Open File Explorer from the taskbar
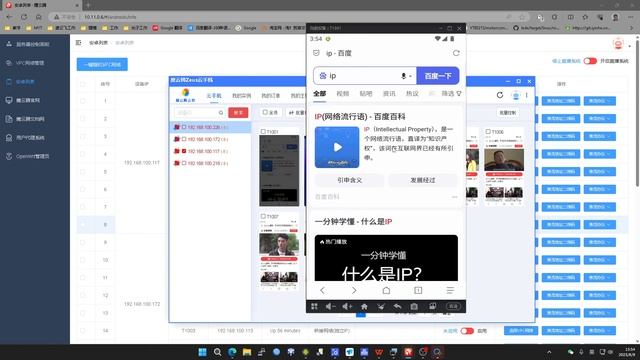Viewport: 640px width, 360px height. point(247,352)
